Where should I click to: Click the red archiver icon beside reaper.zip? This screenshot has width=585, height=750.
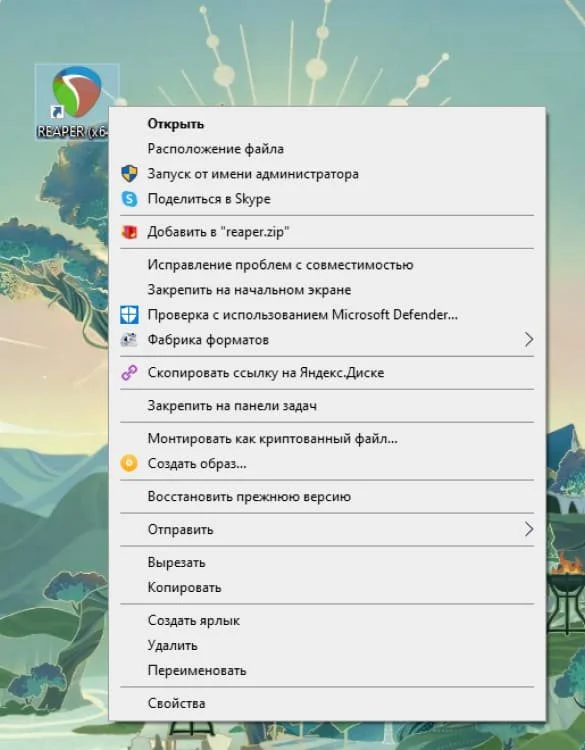(x=129, y=232)
